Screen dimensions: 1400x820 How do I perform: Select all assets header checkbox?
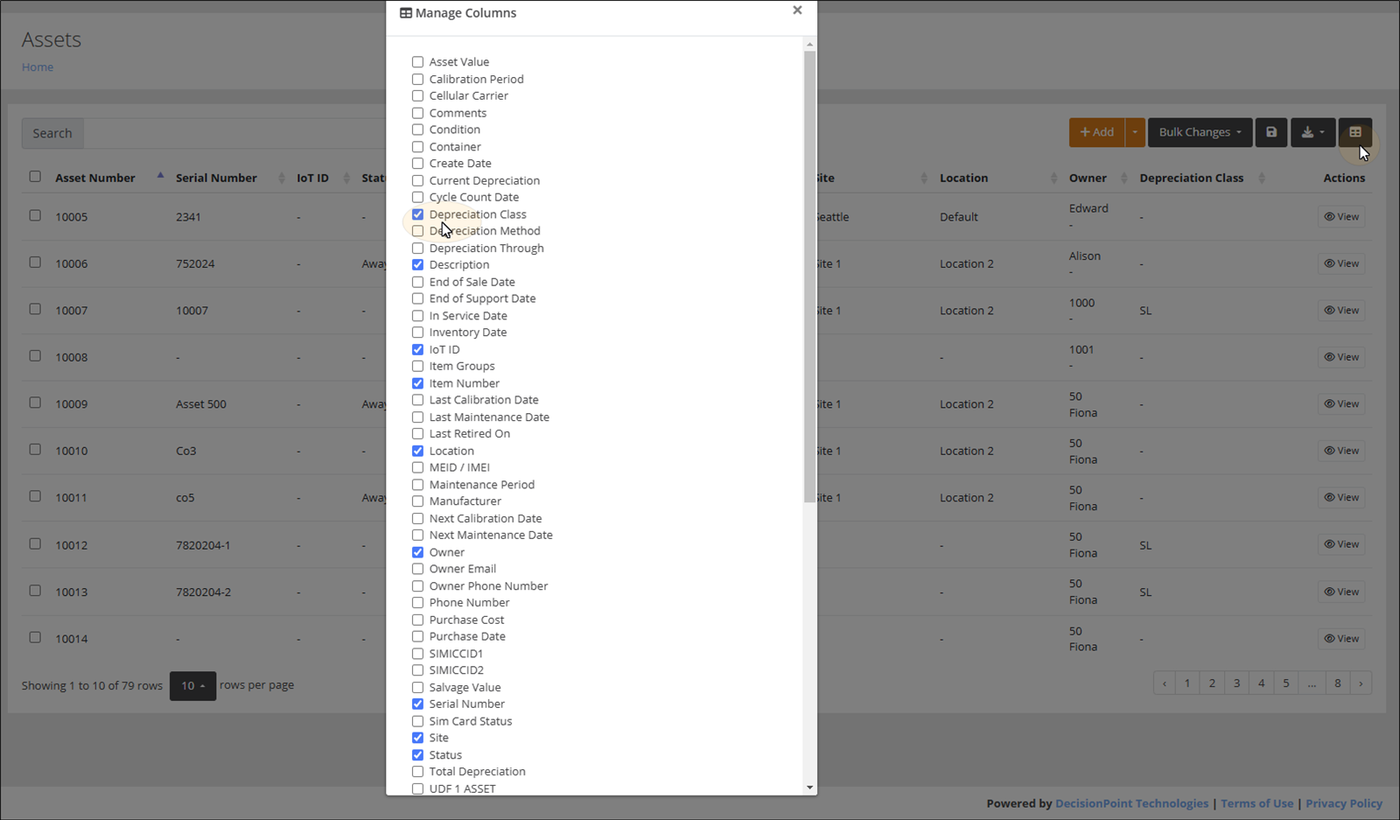(35, 176)
